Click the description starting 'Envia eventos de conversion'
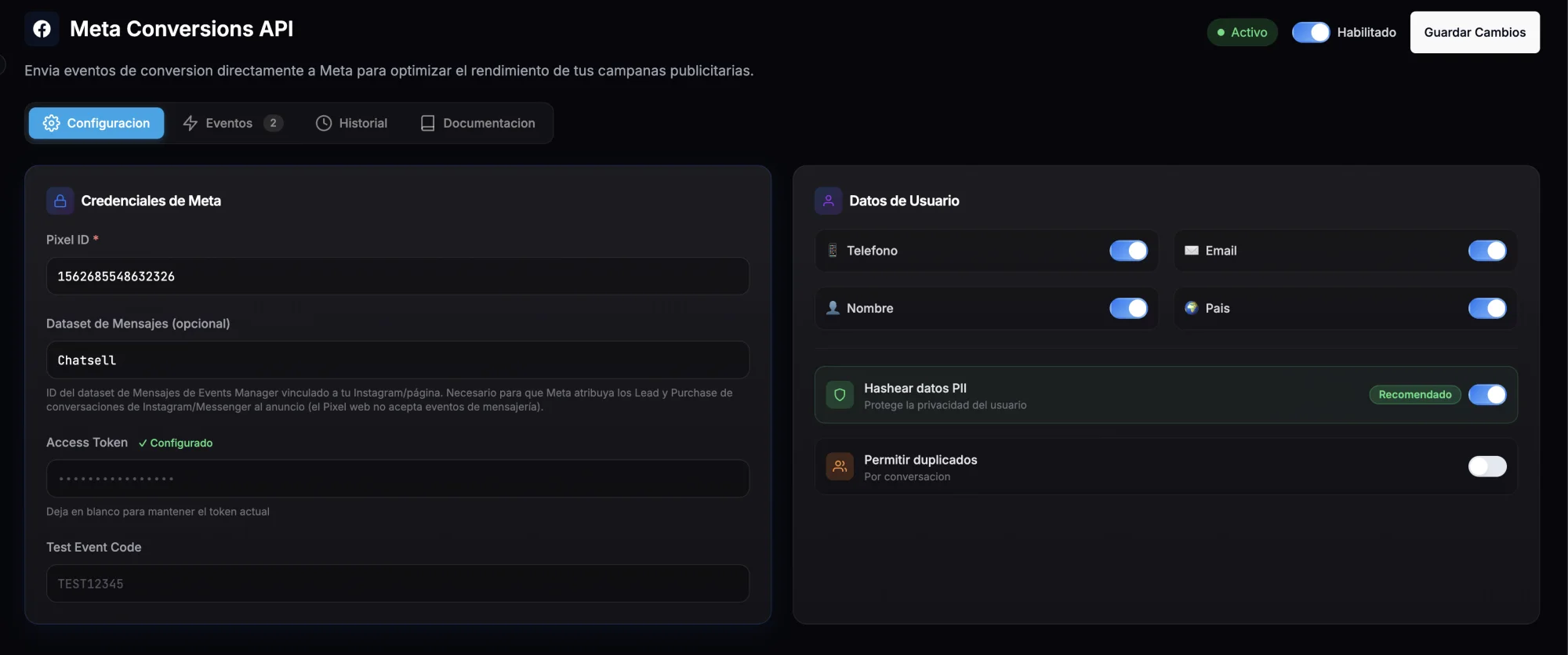1568x655 pixels. point(389,71)
